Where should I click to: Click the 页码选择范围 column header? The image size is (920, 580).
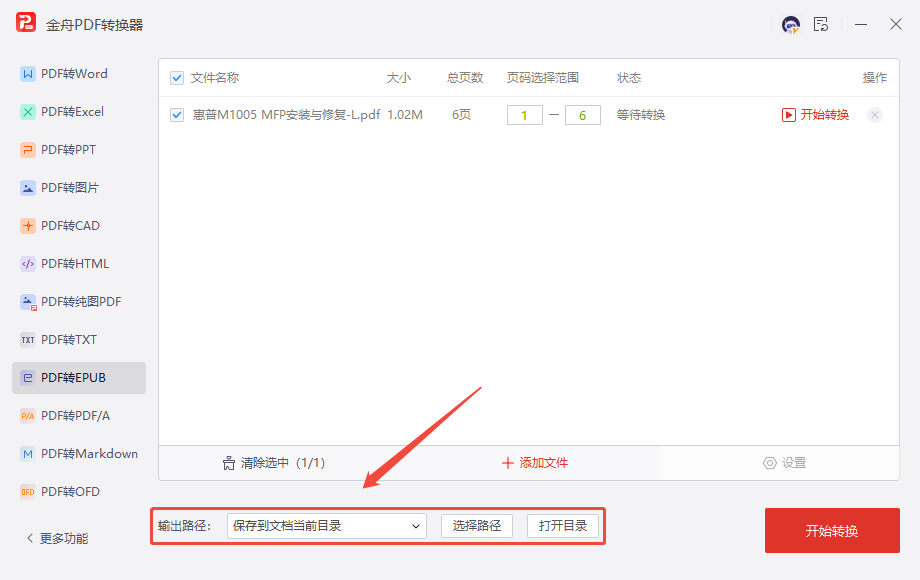[x=543, y=78]
